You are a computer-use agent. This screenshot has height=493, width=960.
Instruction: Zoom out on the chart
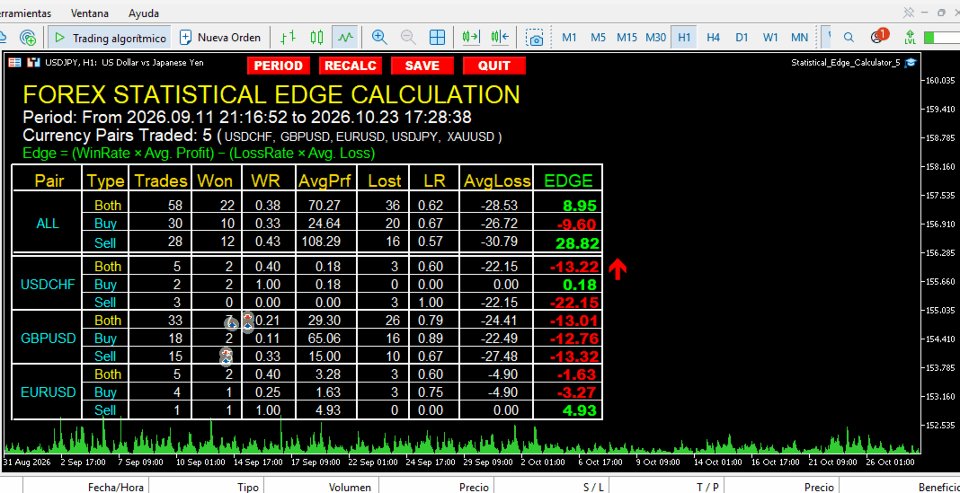(x=408, y=37)
